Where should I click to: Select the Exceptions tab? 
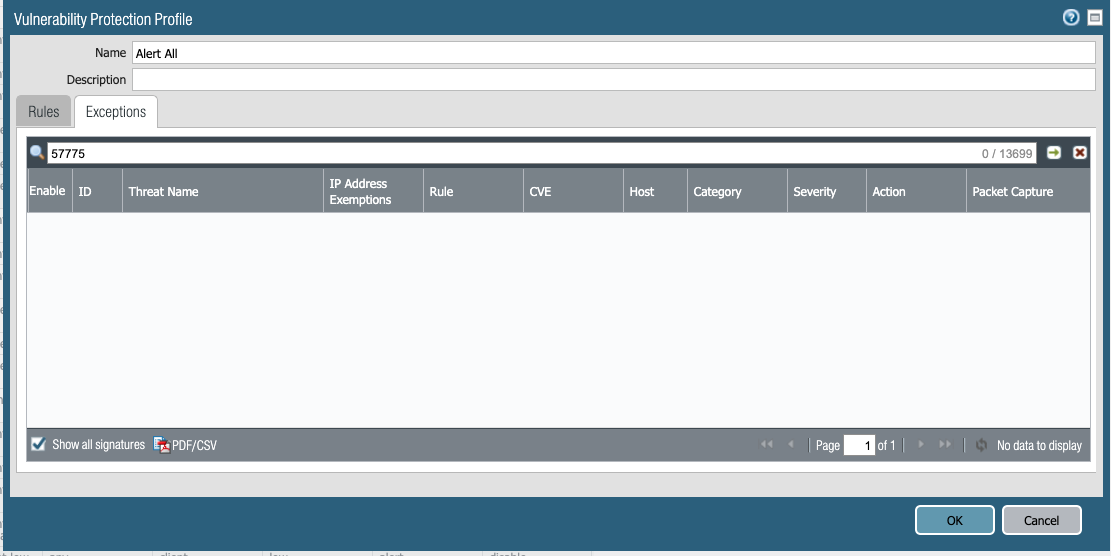(115, 112)
